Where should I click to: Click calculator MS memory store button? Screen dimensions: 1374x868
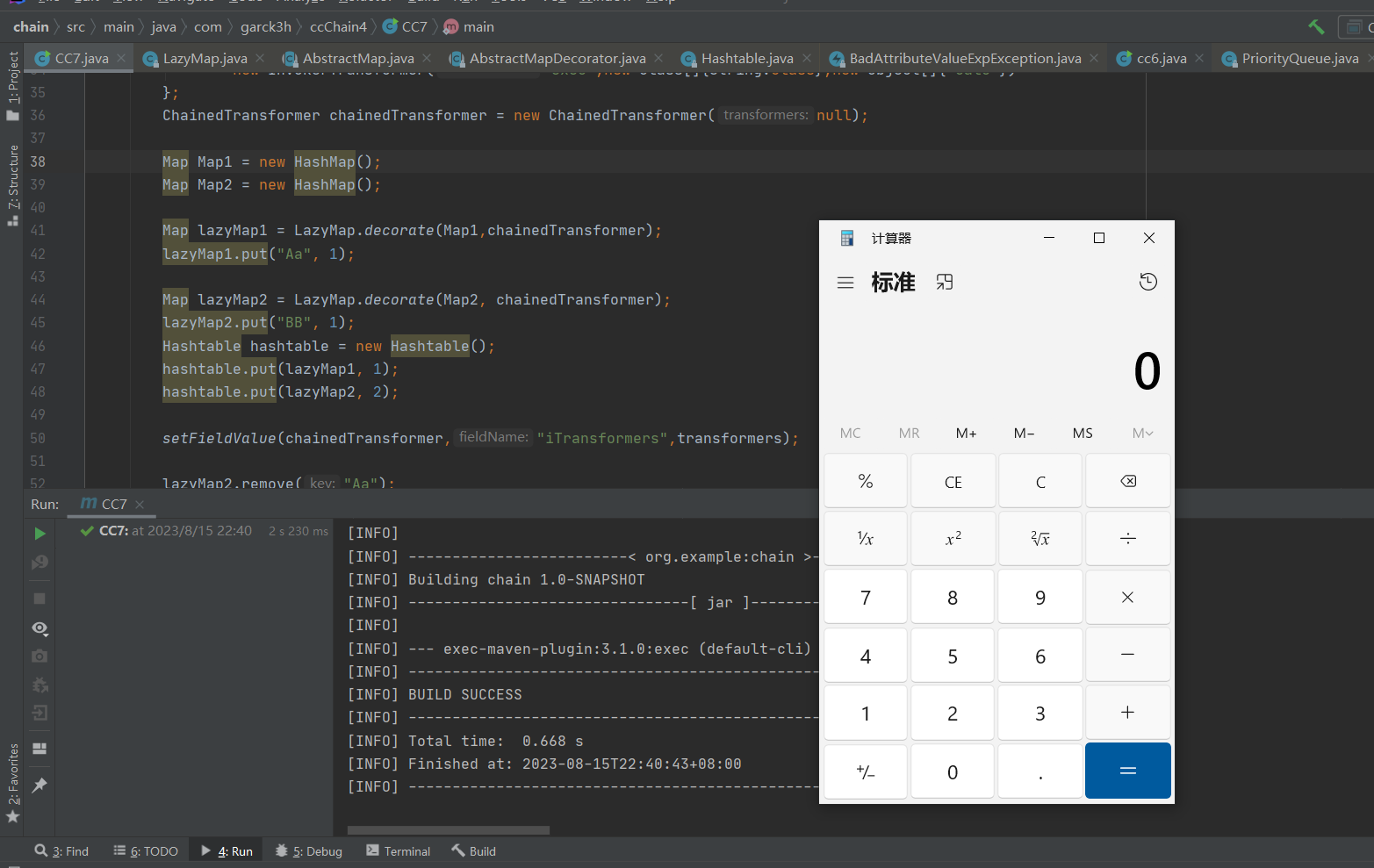1083,433
